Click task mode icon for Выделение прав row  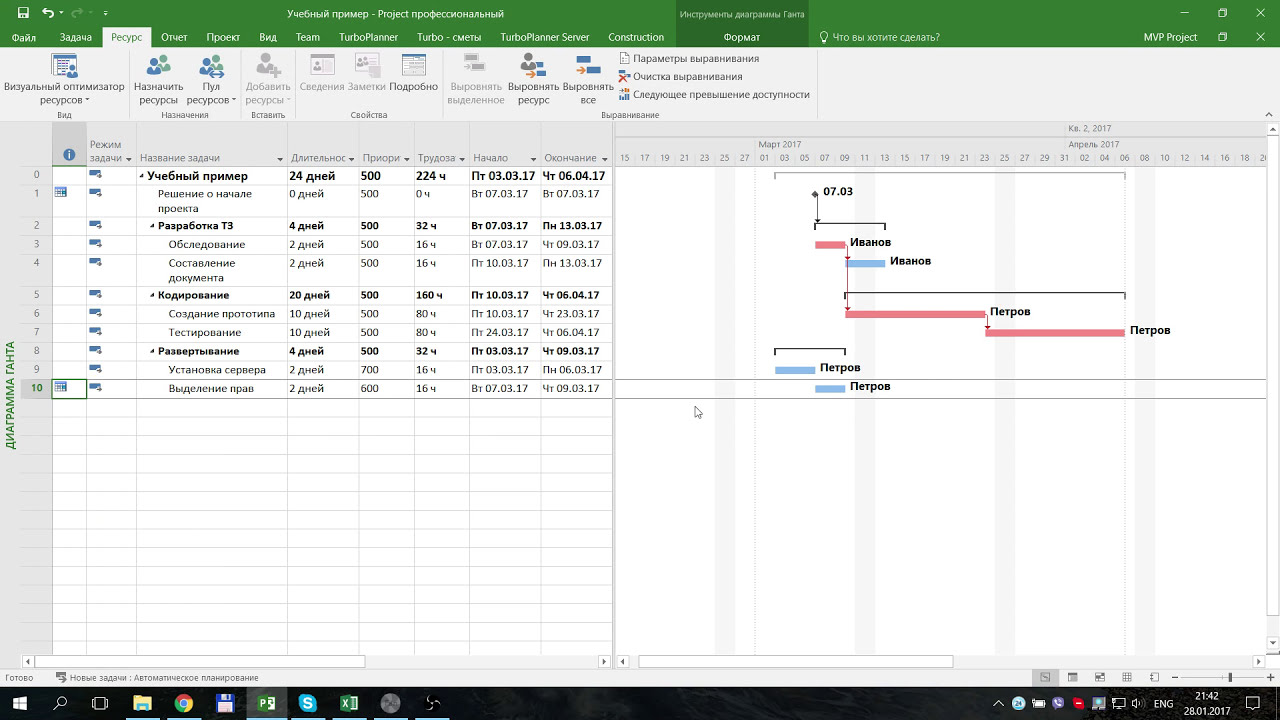pyautogui.click(x=96, y=387)
